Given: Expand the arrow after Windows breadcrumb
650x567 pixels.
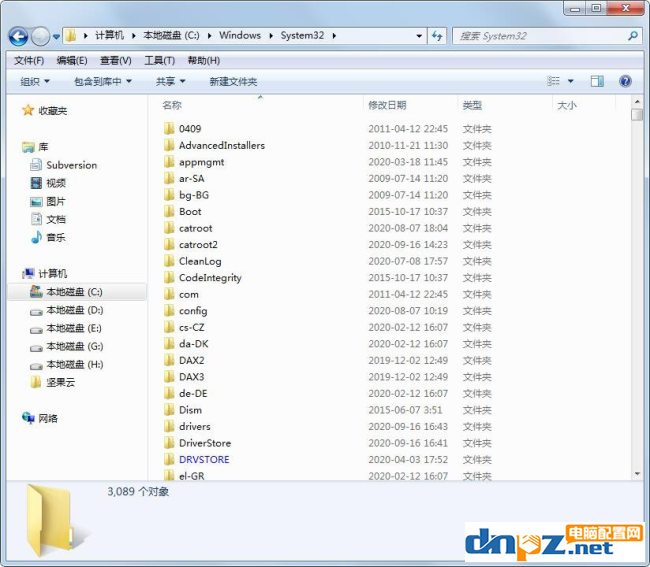Looking at the screenshot, I should coord(271,36).
